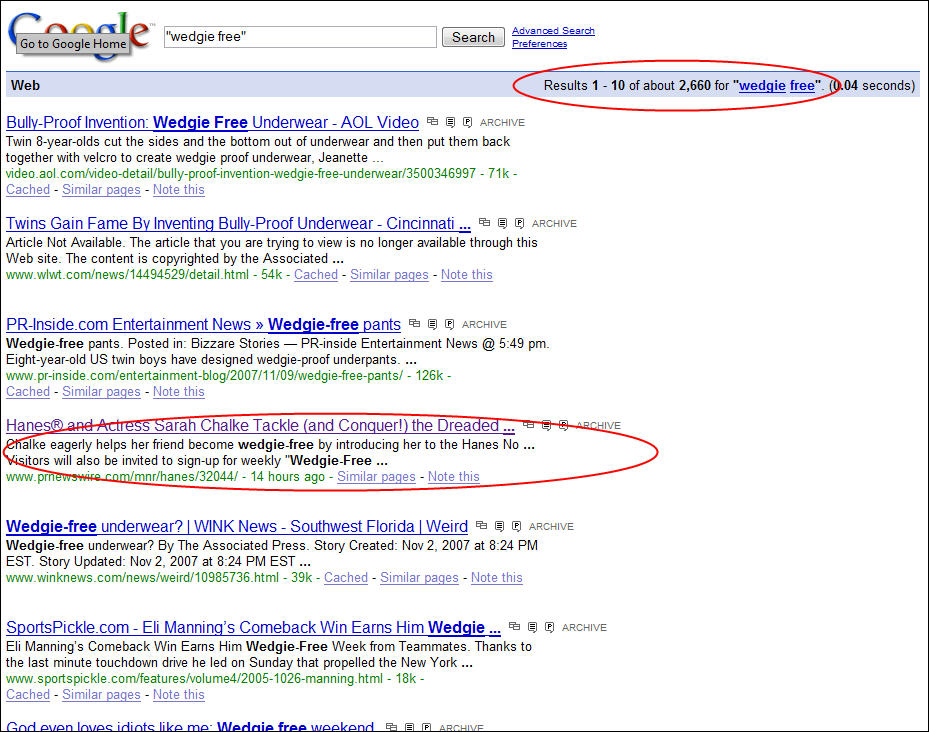Screen dimensions: 929x732
Task: Click the overlapping-windows icon beside the Cincinnati twins result
Action: coord(485,222)
